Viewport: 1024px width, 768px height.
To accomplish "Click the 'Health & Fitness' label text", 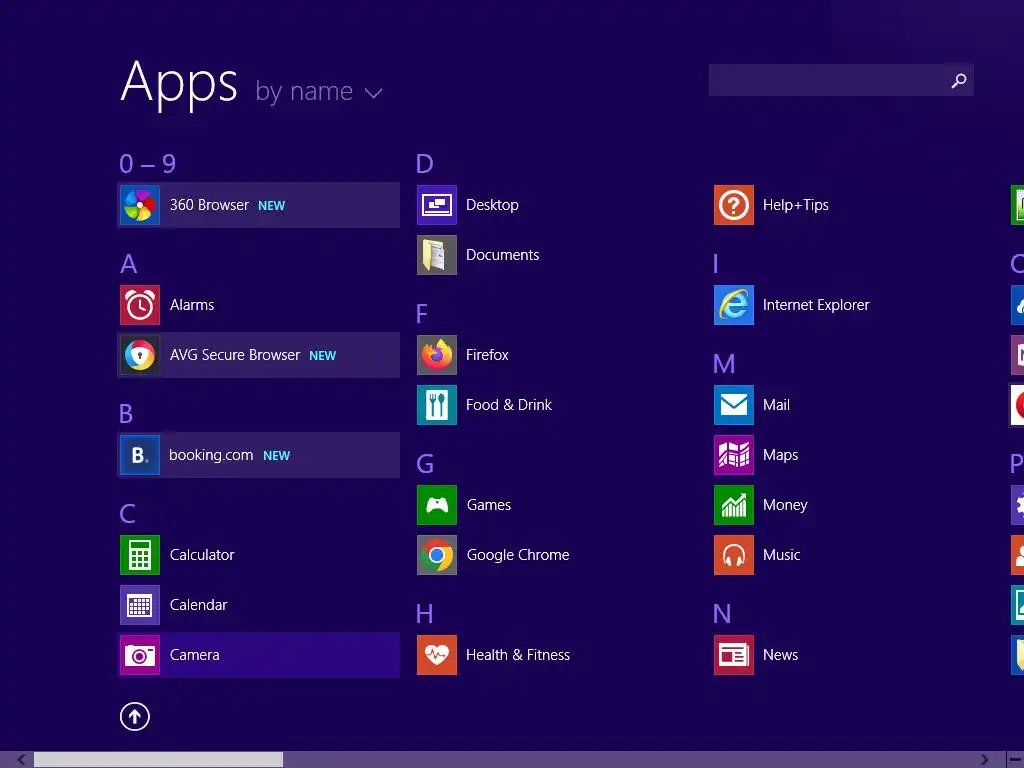I will [518, 655].
